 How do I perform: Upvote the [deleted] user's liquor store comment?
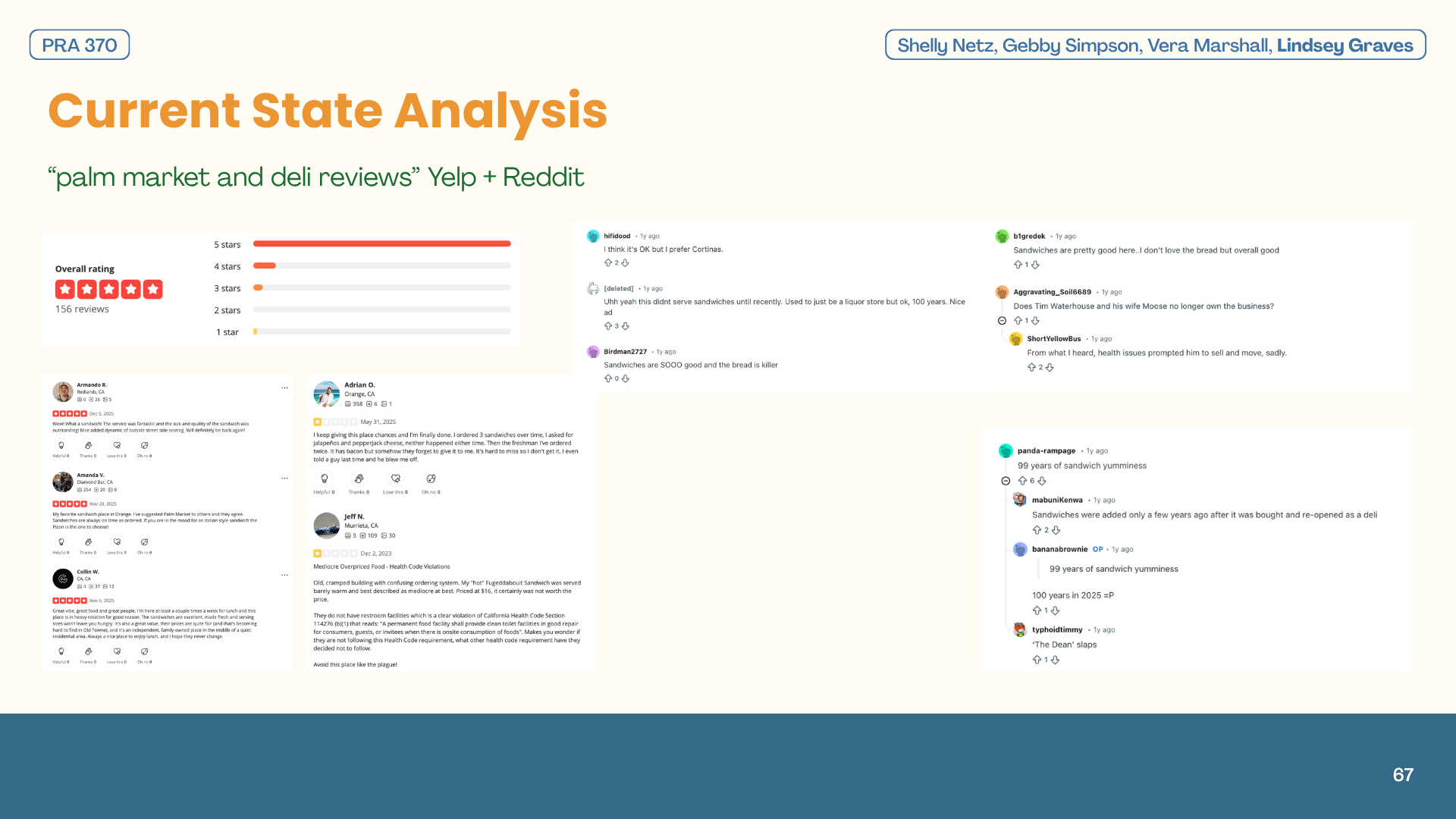click(x=608, y=326)
